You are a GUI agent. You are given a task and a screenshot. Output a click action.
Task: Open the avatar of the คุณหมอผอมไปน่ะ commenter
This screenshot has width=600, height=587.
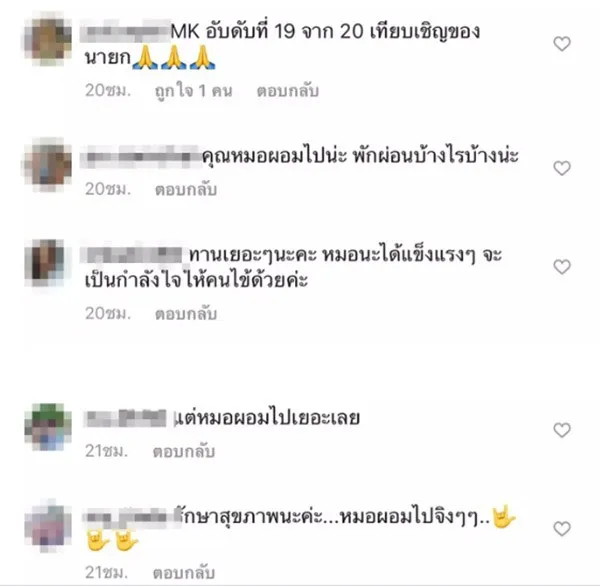coord(48,165)
